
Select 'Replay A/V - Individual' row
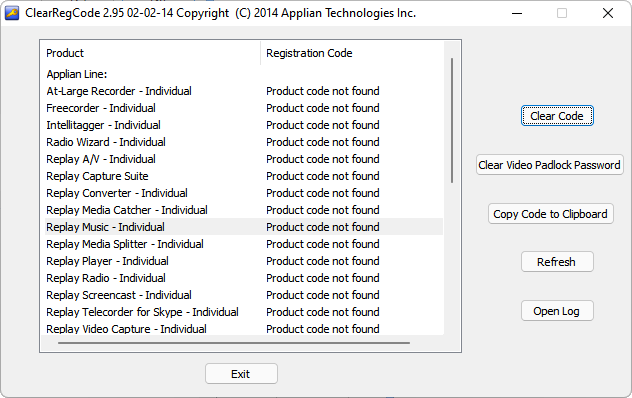coord(244,159)
